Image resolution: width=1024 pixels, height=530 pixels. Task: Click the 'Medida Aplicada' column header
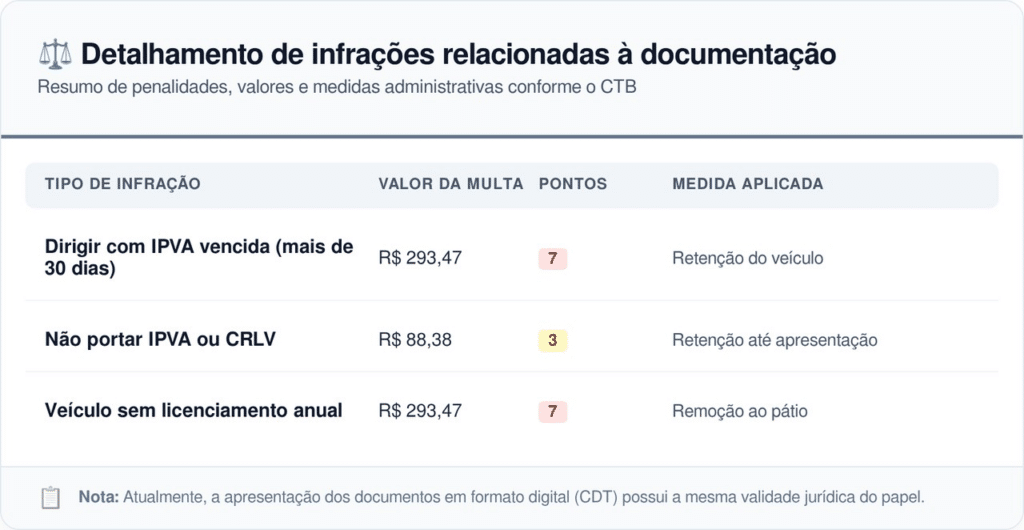click(747, 184)
